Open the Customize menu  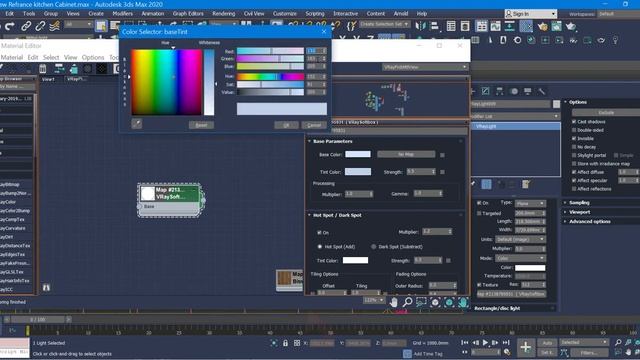click(x=284, y=13)
